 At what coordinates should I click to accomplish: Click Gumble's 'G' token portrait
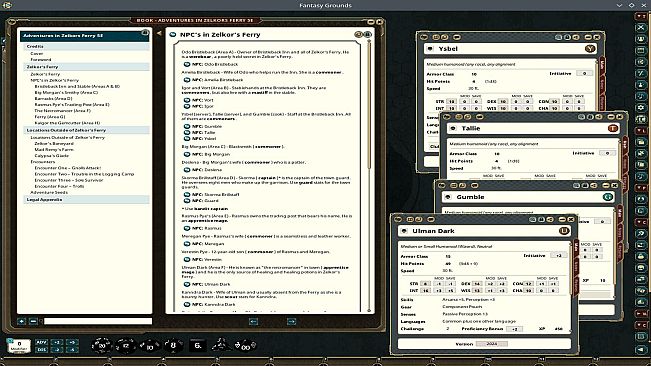coord(608,197)
